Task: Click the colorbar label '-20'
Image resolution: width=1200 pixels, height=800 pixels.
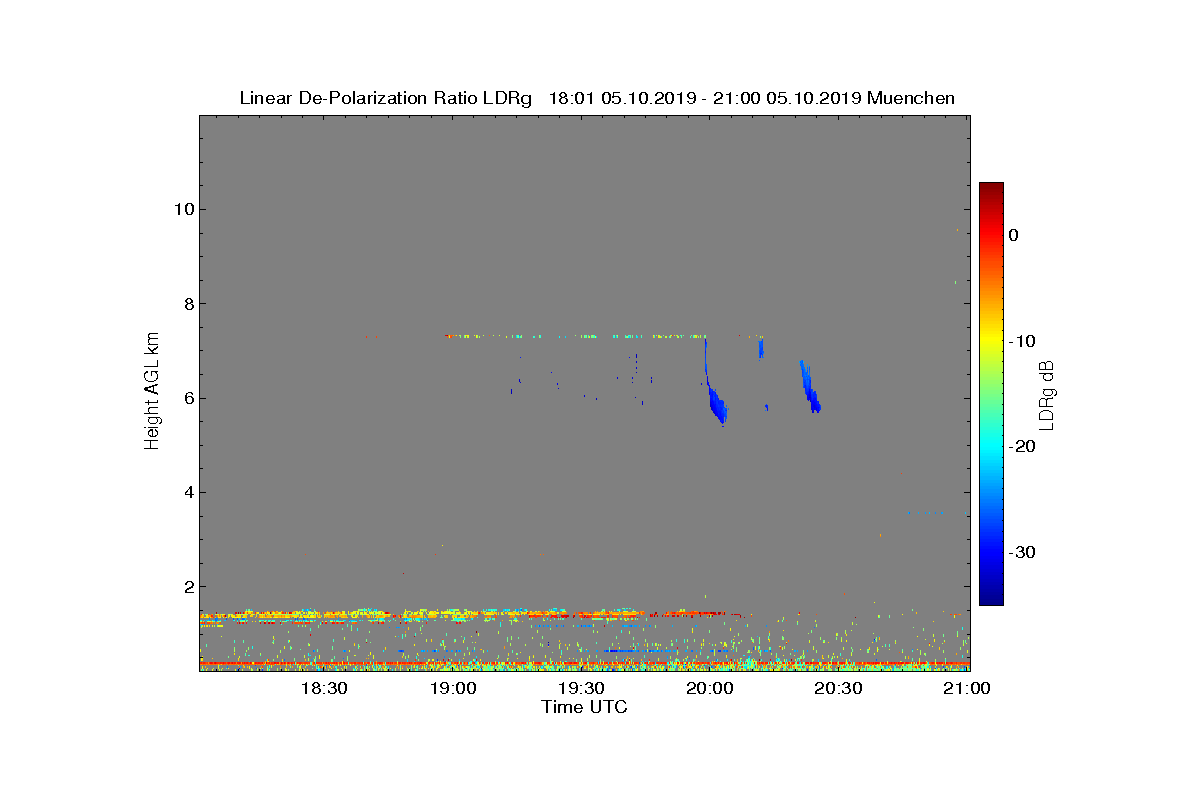Action: 1021,447
